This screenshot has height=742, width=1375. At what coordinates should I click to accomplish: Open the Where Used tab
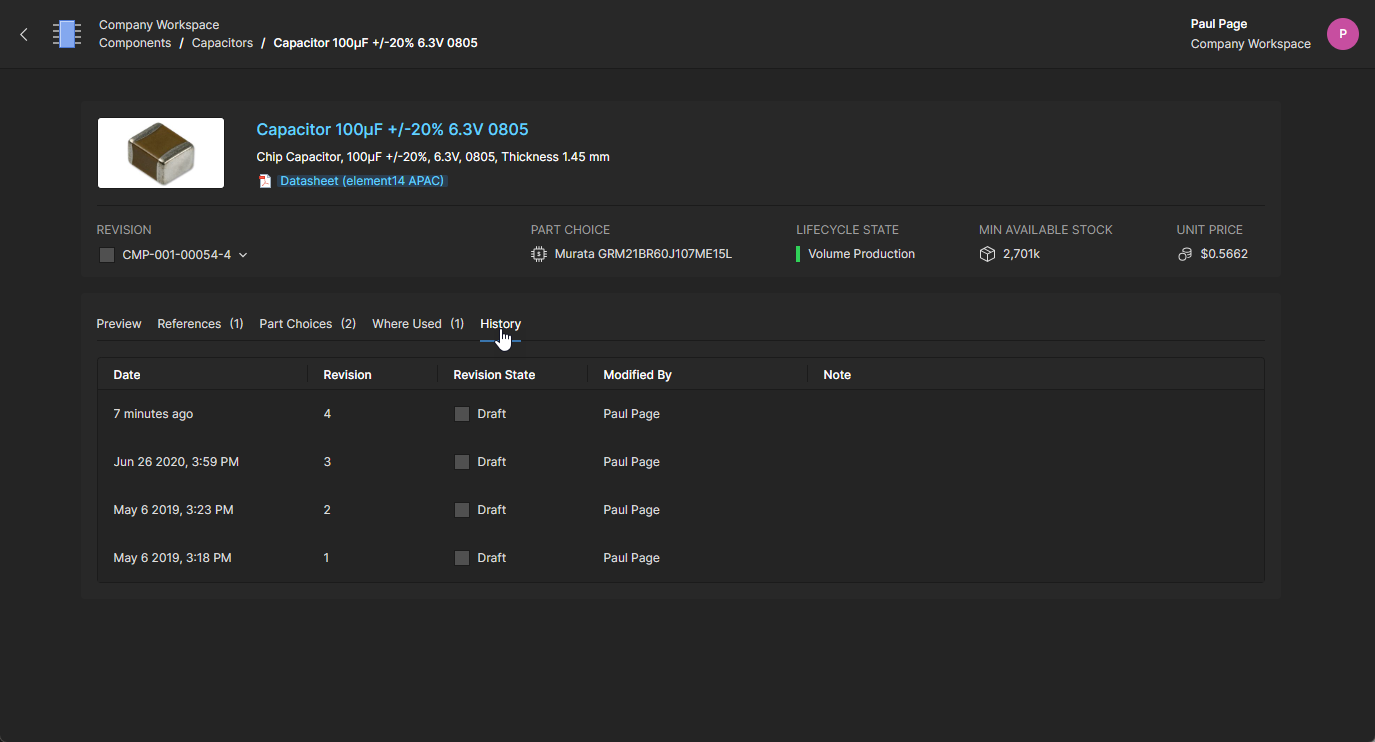417,324
